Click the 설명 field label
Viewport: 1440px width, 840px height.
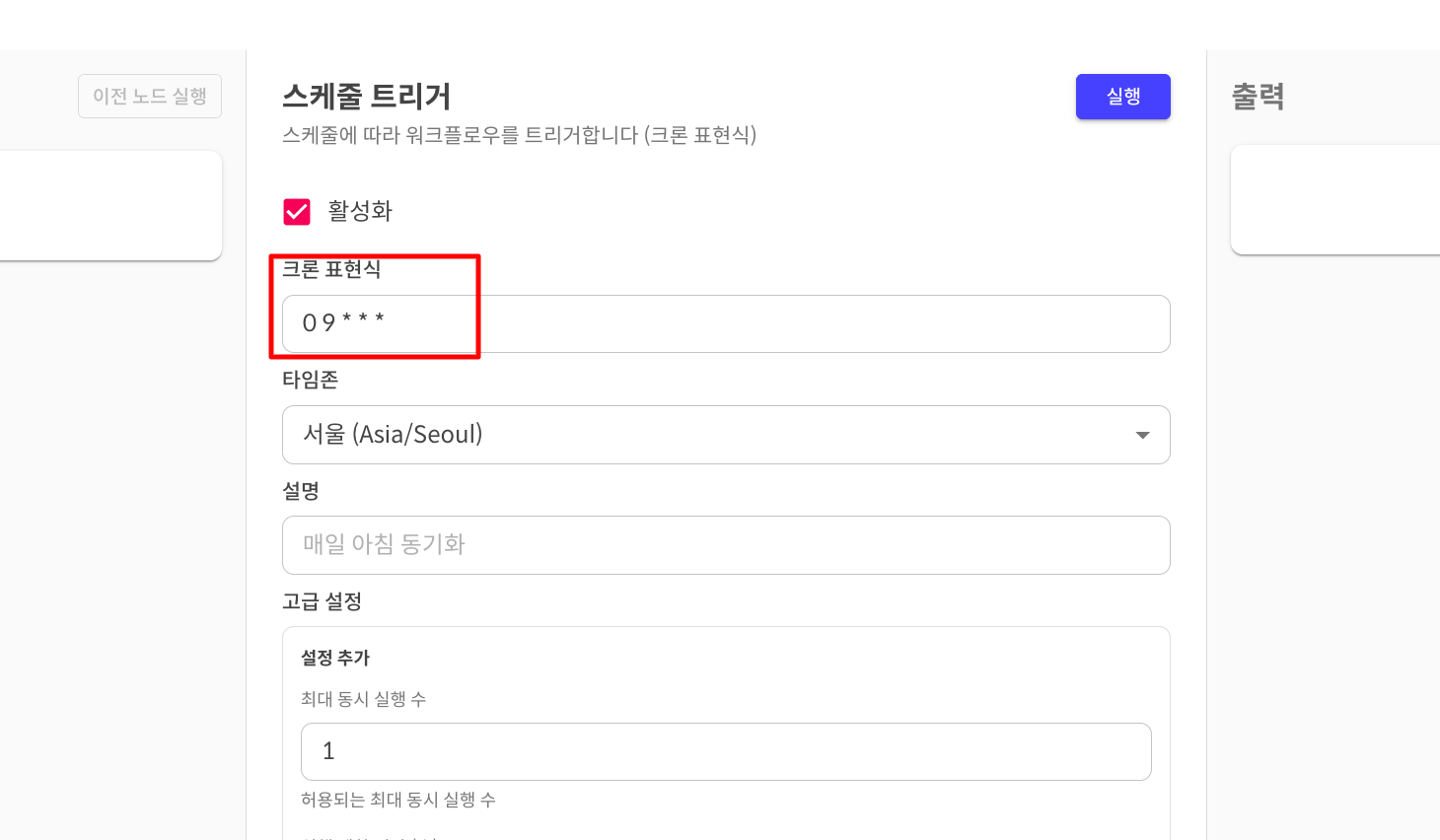coord(301,491)
